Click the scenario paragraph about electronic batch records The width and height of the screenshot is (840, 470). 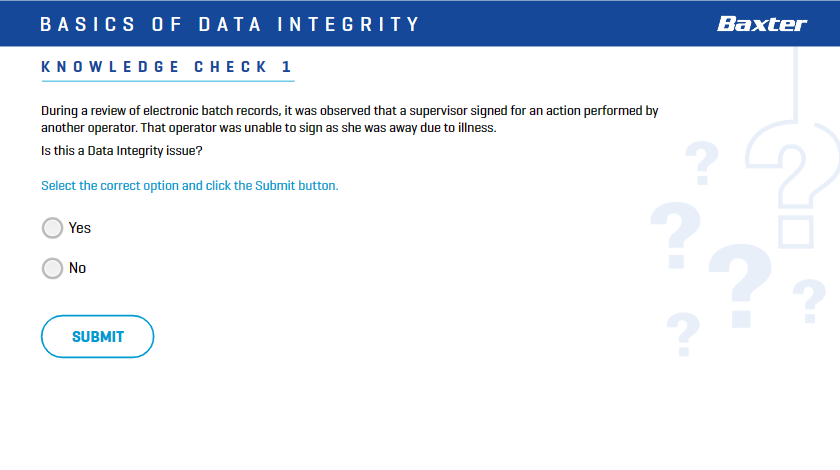[x=350, y=119]
